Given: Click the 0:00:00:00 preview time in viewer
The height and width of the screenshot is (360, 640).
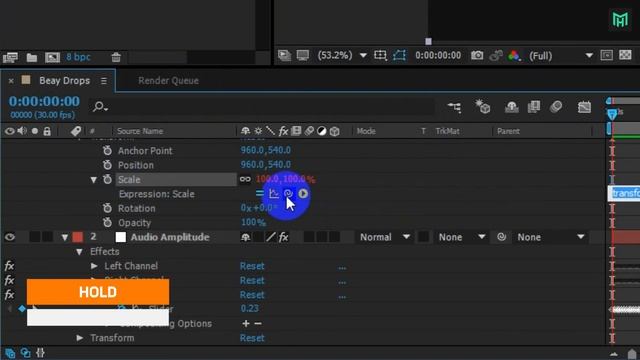Looking at the screenshot, I should 438,55.
